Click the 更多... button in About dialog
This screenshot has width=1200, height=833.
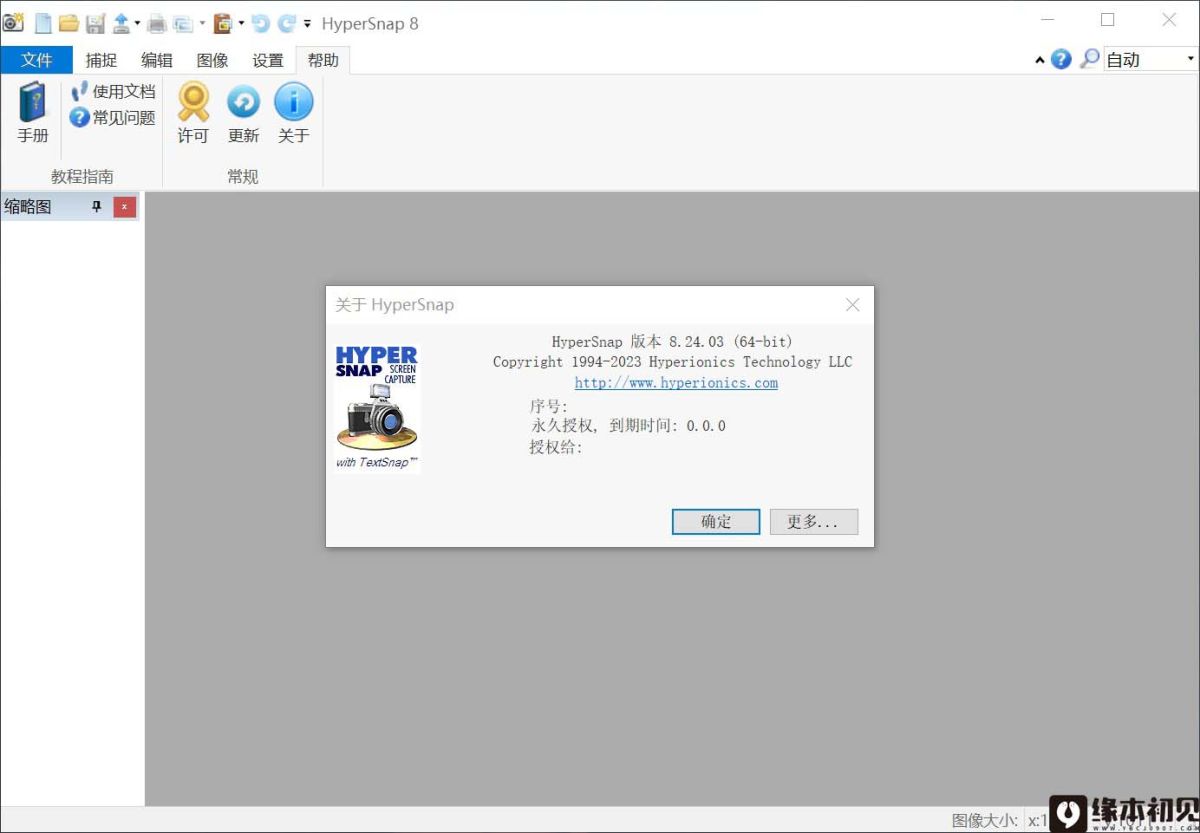click(814, 522)
